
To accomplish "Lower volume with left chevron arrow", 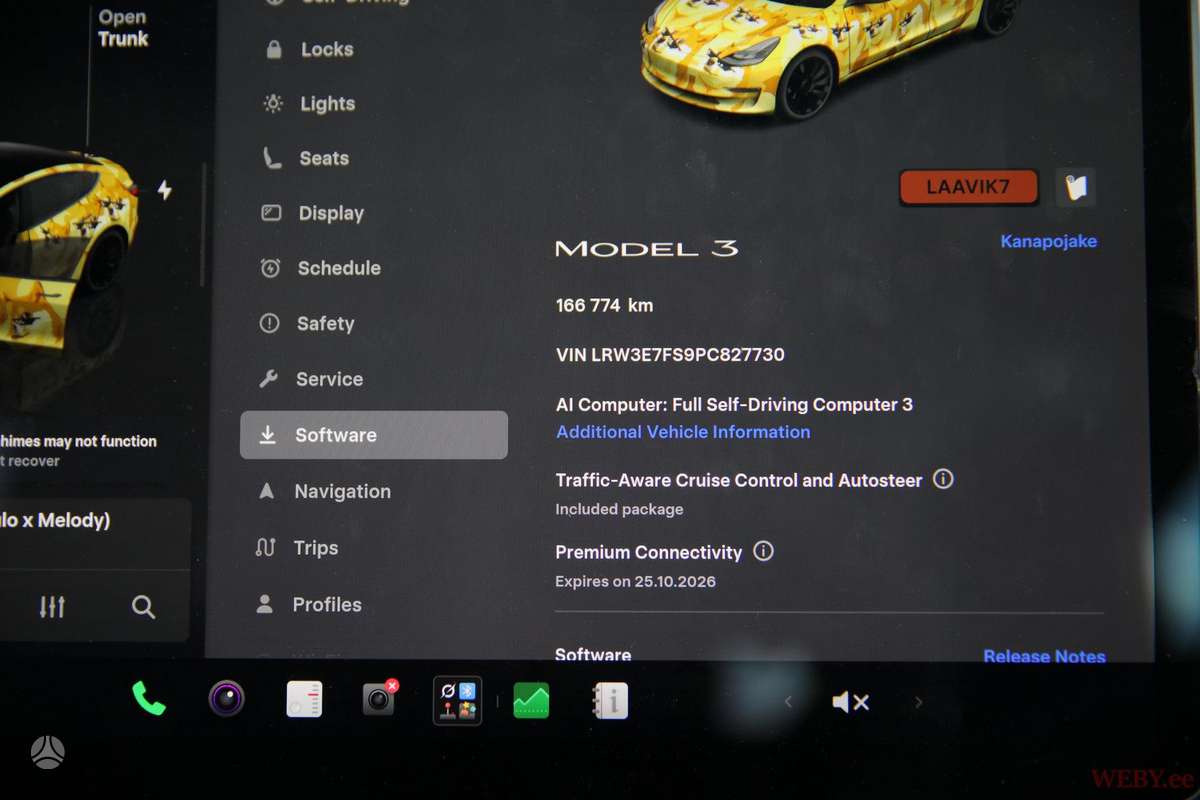I will click(x=788, y=702).
